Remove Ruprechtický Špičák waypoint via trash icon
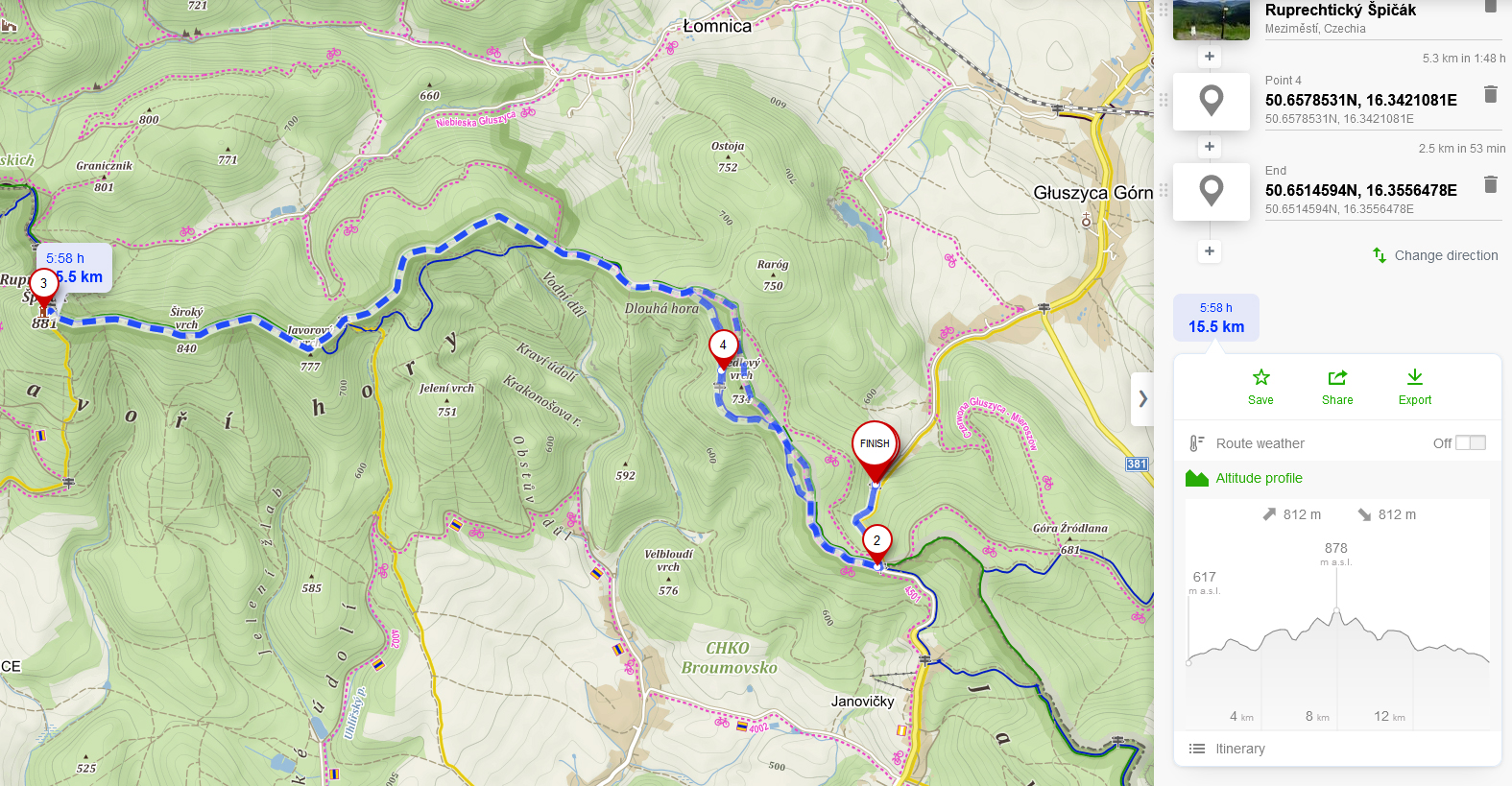1512x786 pixels. [1490, 6]
